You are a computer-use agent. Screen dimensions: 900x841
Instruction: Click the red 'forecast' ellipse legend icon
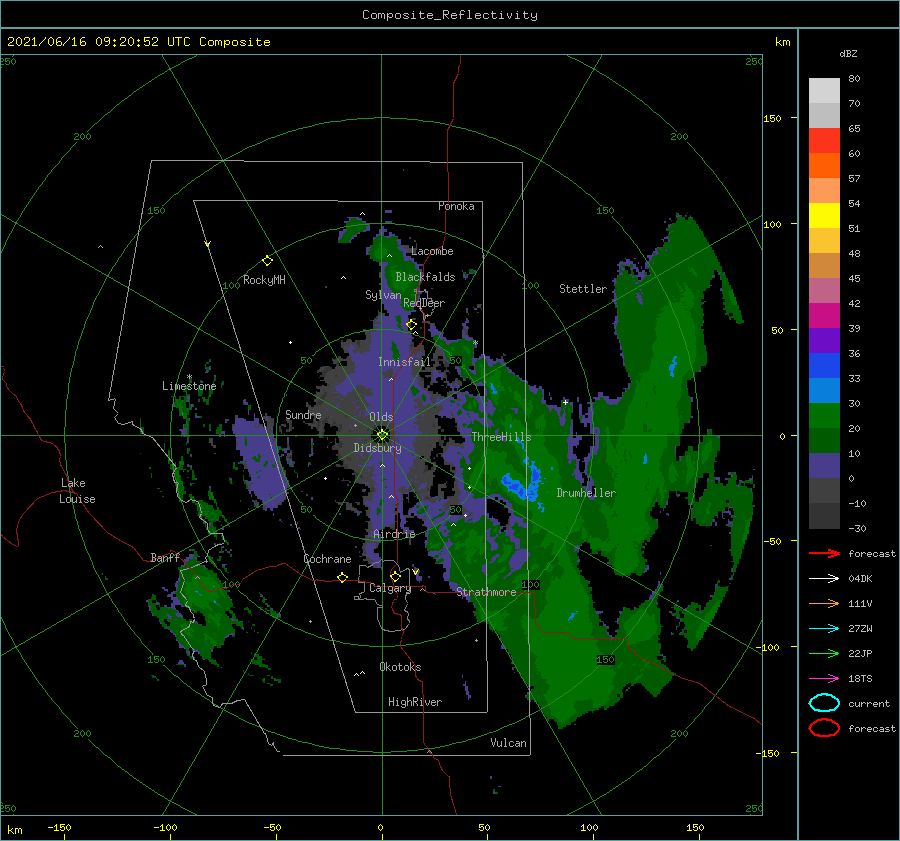(824, 728)
